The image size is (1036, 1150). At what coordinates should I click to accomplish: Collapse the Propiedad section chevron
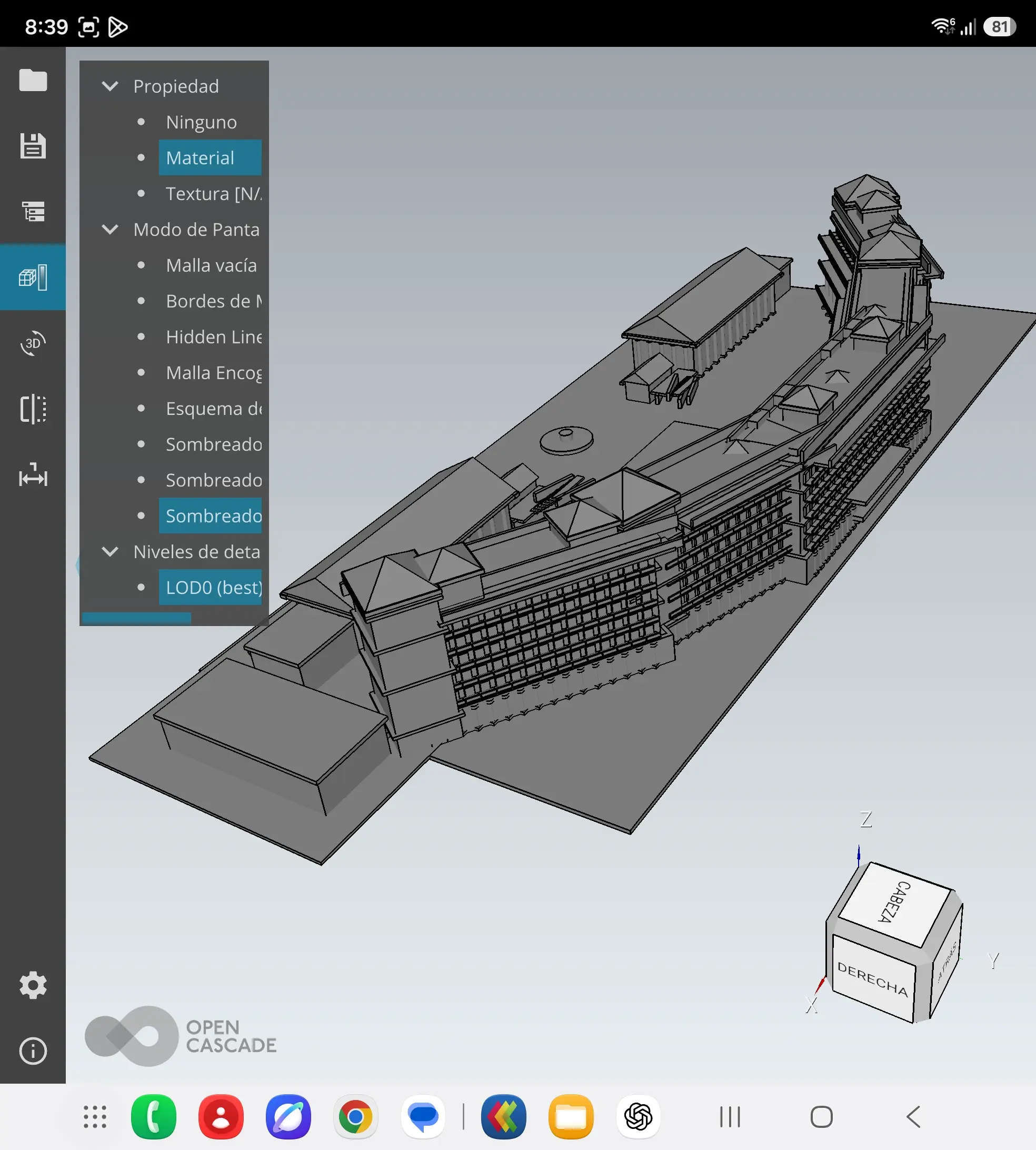(110, 86)
